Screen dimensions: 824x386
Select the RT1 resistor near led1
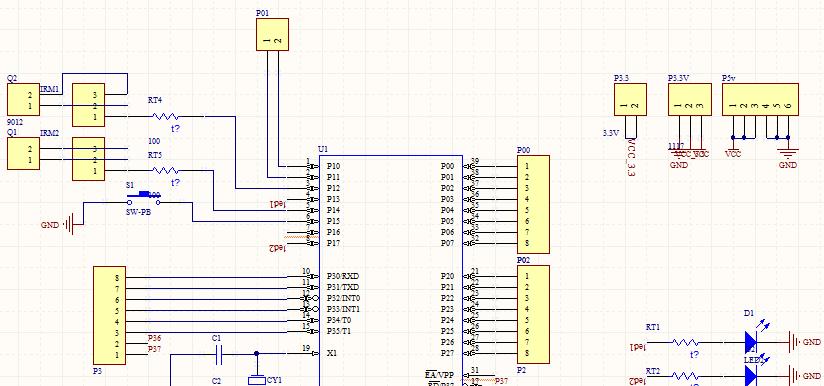point(685,342)
